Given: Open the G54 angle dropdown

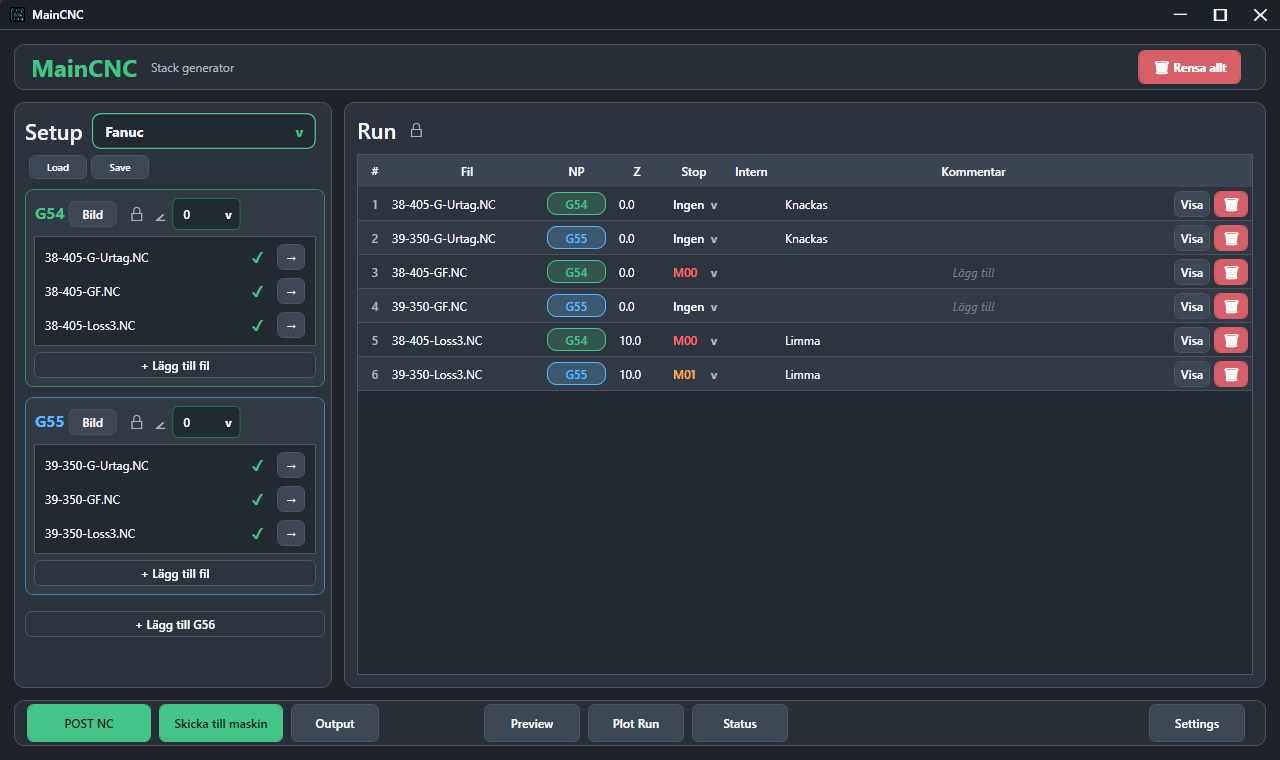Looking at the screenshot, I should [206, 214].
